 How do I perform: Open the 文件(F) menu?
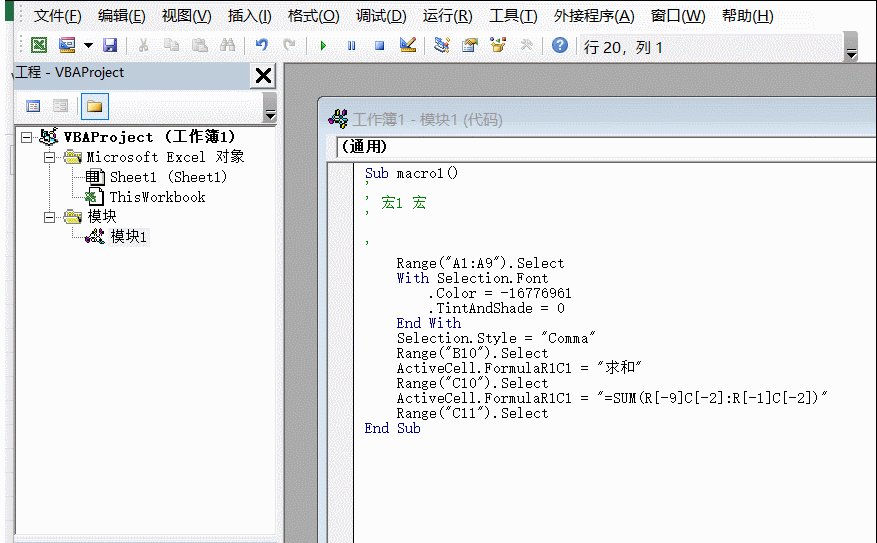point(58,16)
